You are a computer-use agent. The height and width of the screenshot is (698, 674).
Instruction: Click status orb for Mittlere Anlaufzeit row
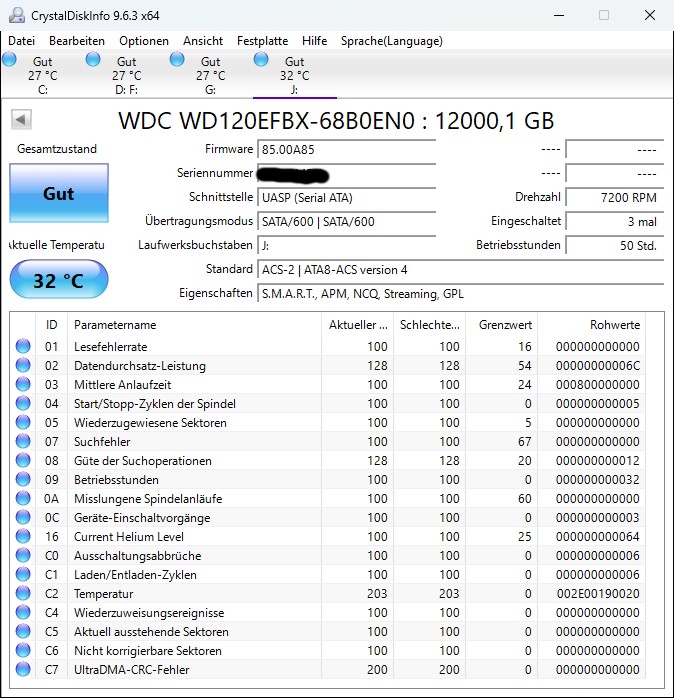23,385
